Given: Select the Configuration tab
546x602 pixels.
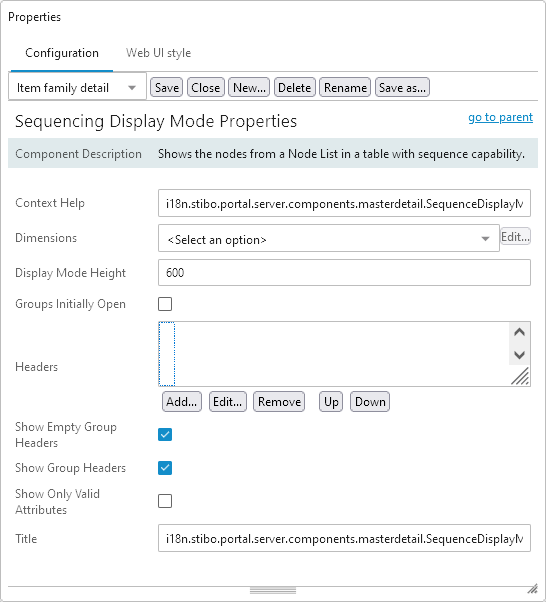Looking at the screenshot, I should [62, 53].
